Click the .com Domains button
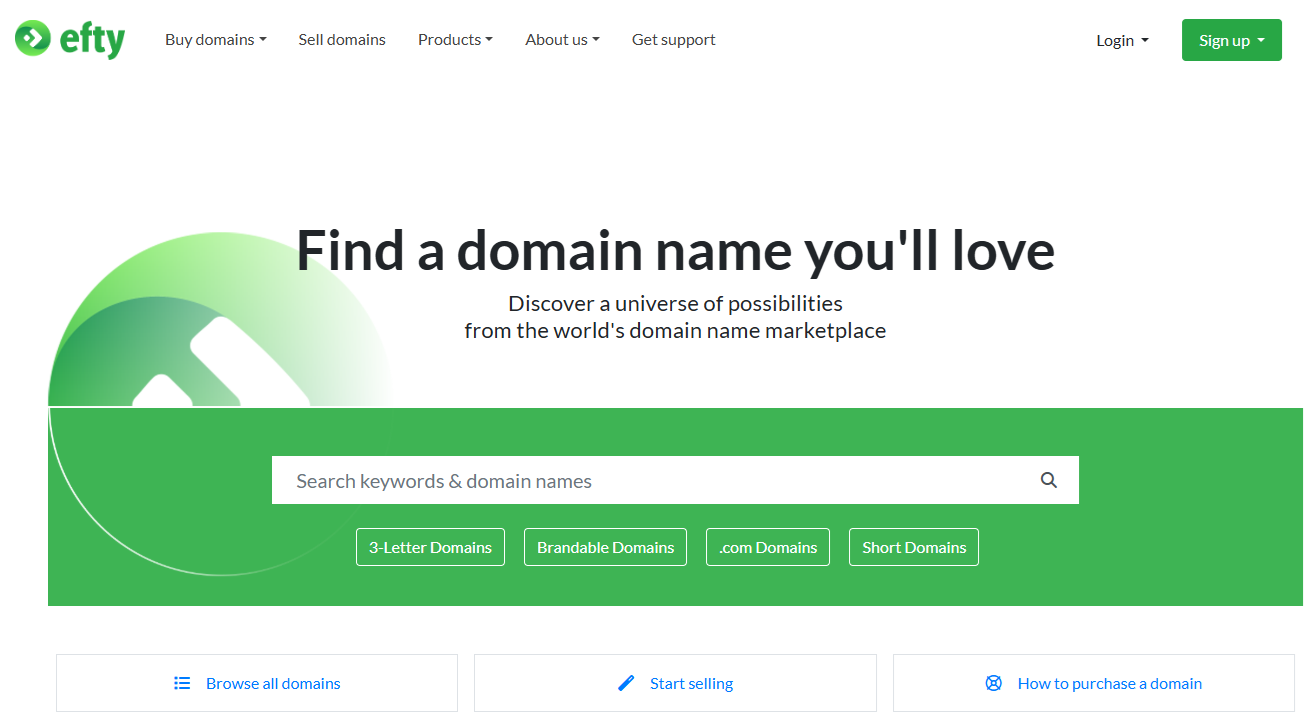The width and height of the screenshot is (1313, 721). click(x=767, y=547)
